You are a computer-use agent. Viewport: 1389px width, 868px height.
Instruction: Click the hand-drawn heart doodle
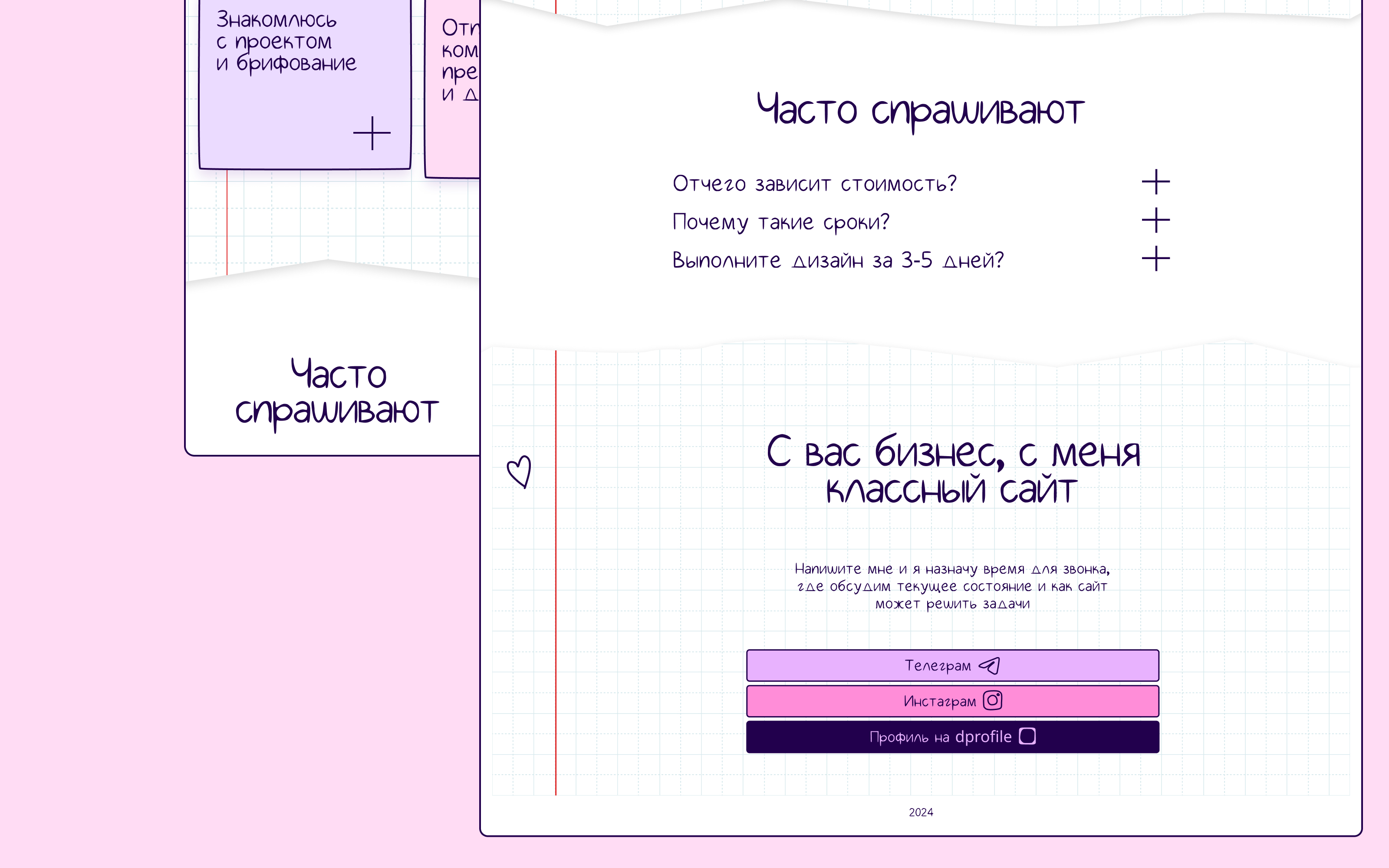519,472
